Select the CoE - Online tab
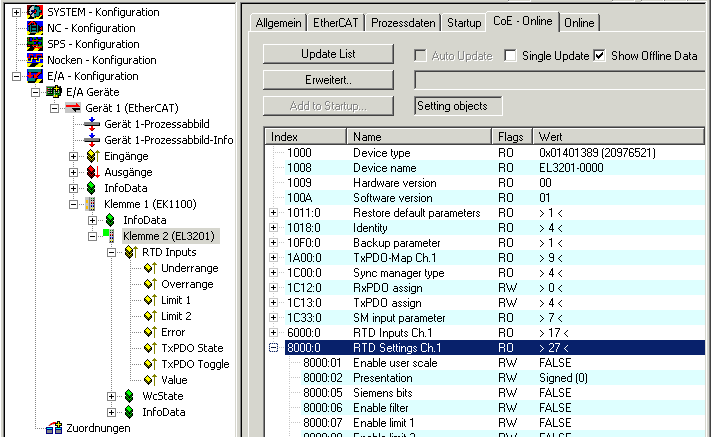 point(522,21)
